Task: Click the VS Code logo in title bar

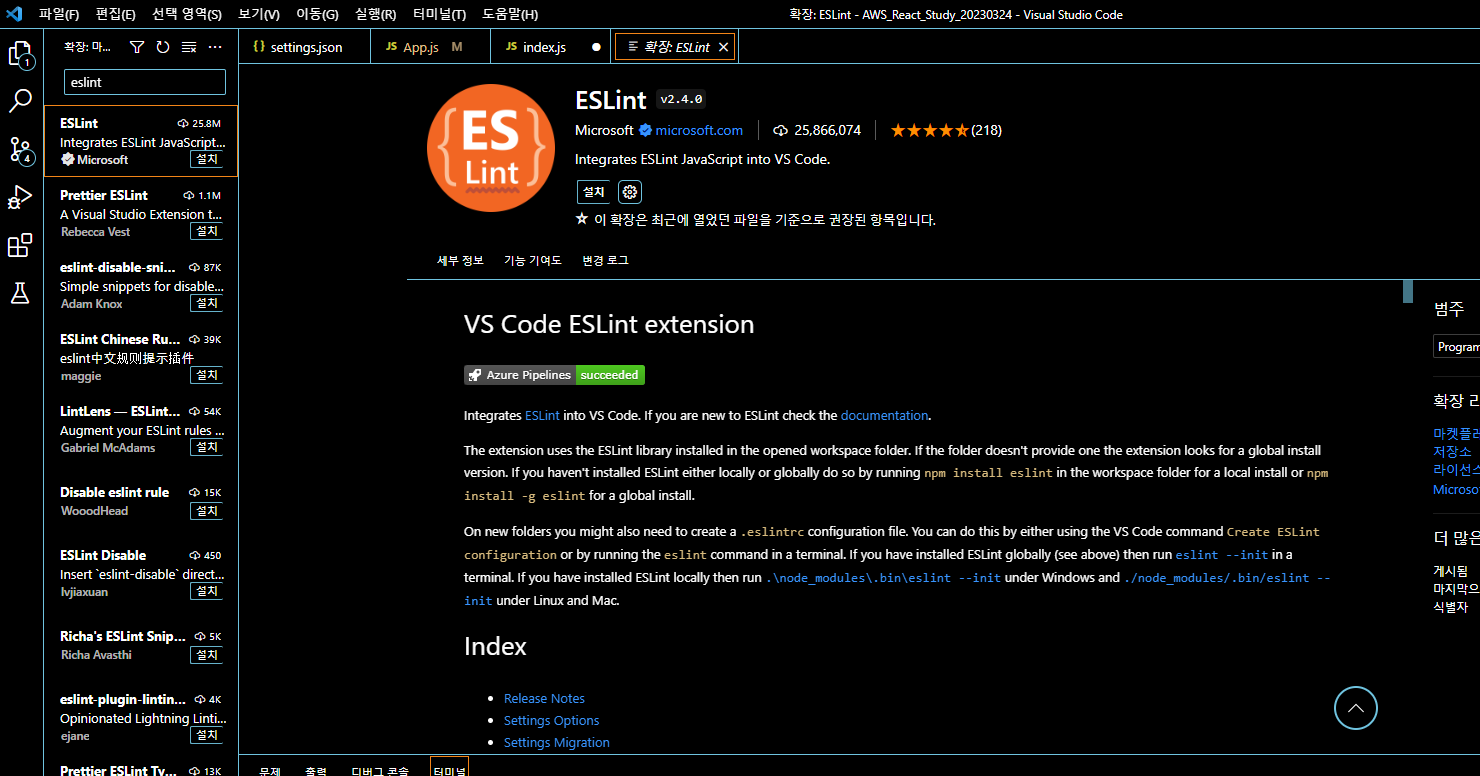Action: coord(15,15)
